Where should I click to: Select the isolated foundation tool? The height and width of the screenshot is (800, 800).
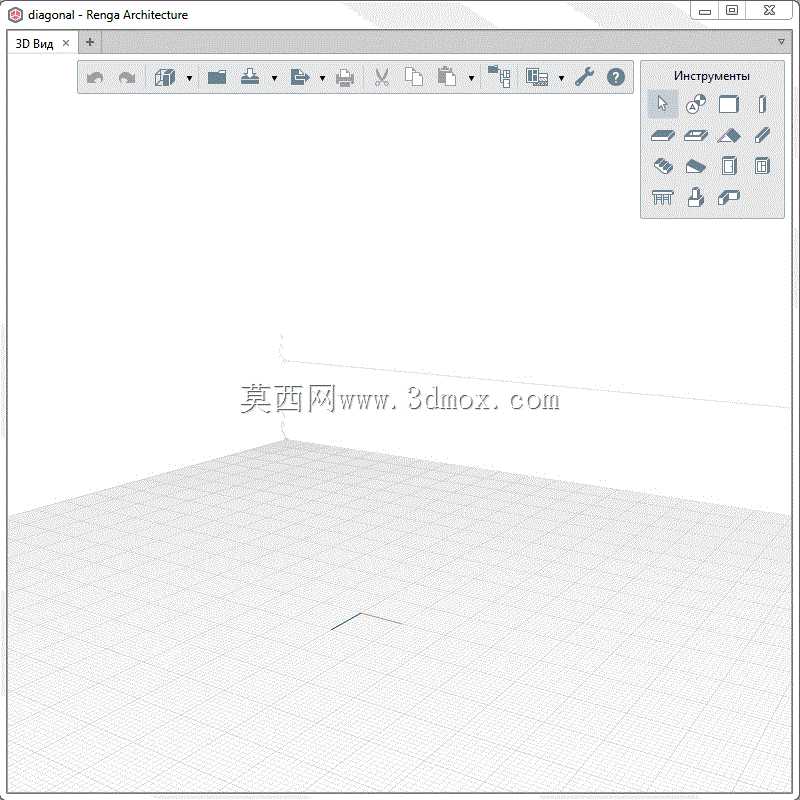[x=696, y=197]
